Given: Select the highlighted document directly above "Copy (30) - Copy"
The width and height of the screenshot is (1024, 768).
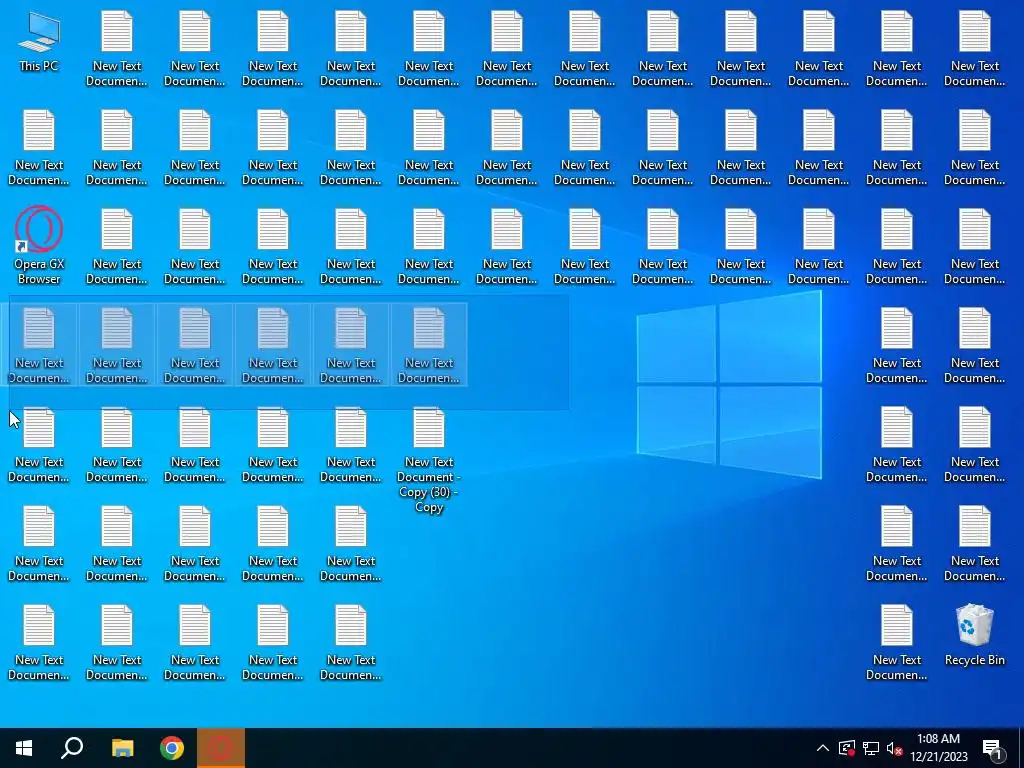Looking at the screenshot, I should pos(429,345).
